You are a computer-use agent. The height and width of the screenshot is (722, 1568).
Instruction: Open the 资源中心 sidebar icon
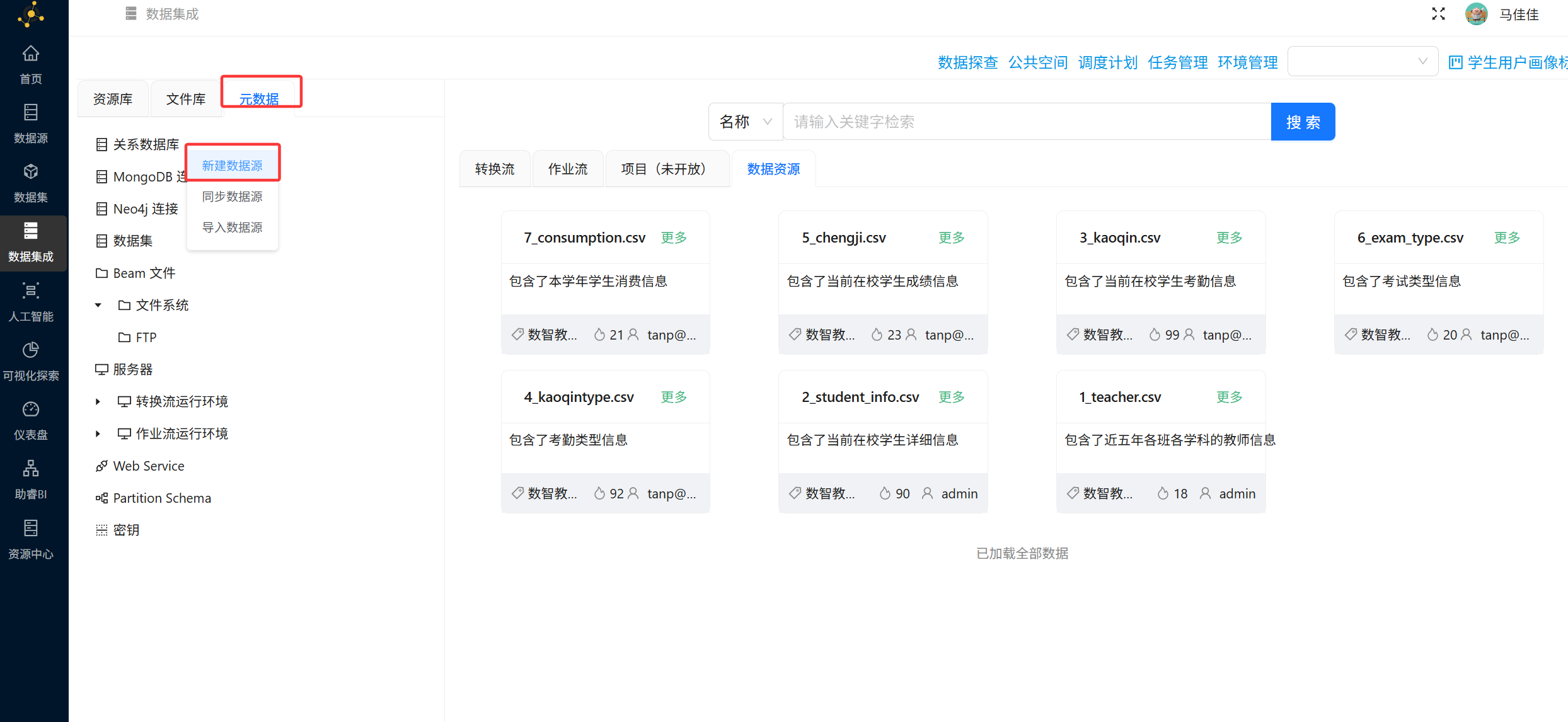point(30,528)
